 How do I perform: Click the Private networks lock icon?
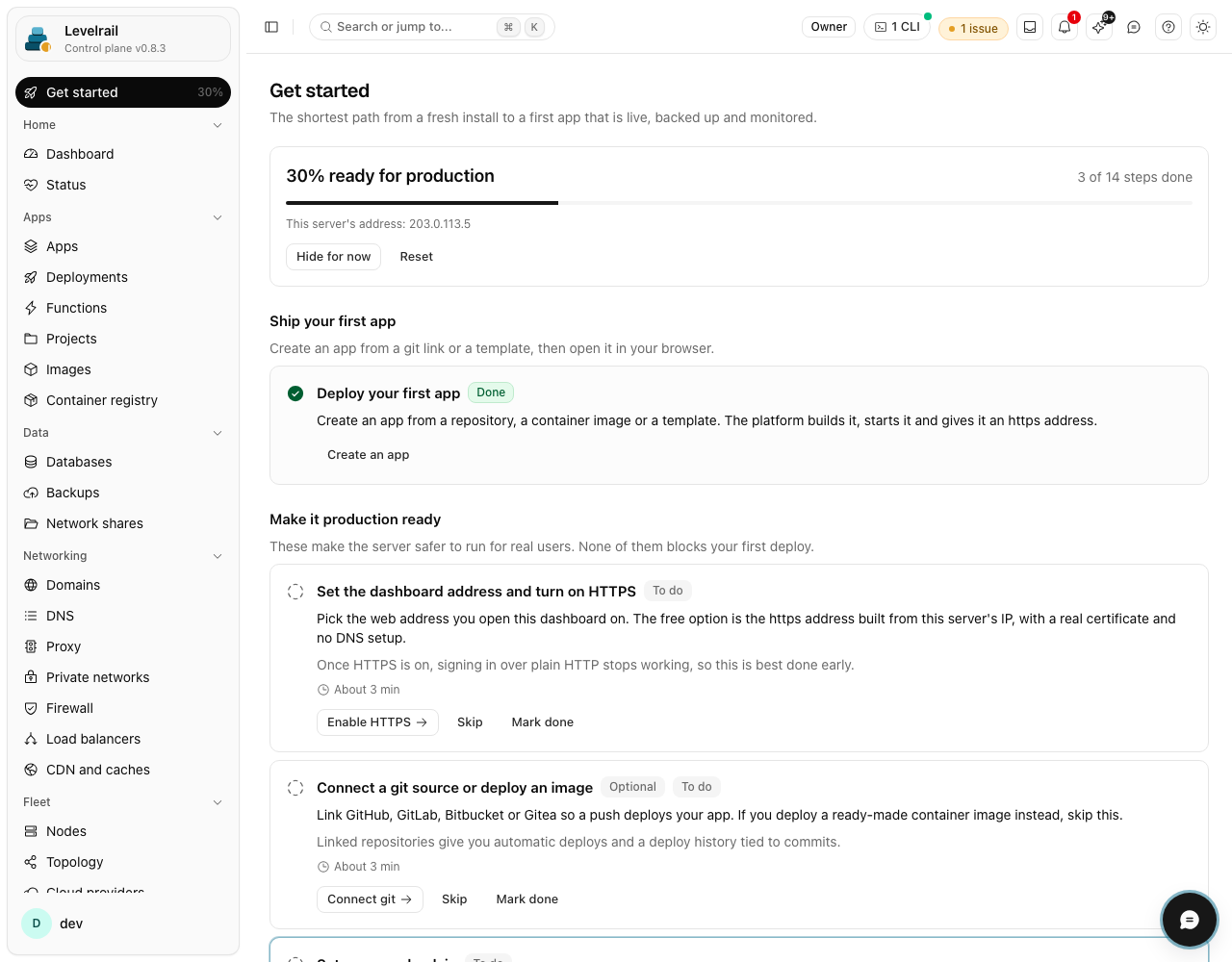click(x=31, y=677)
